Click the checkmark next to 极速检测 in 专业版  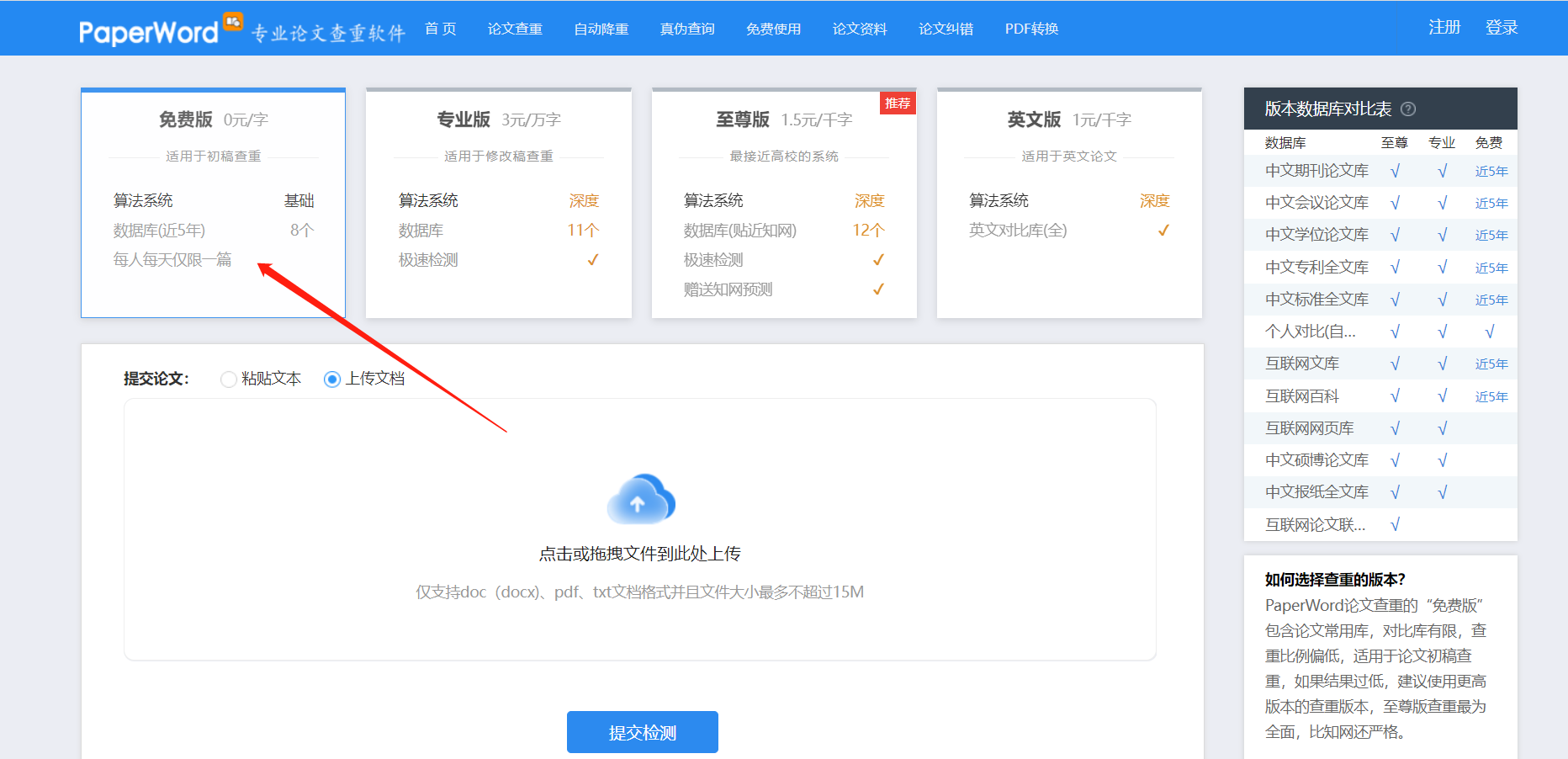point(591,260)
